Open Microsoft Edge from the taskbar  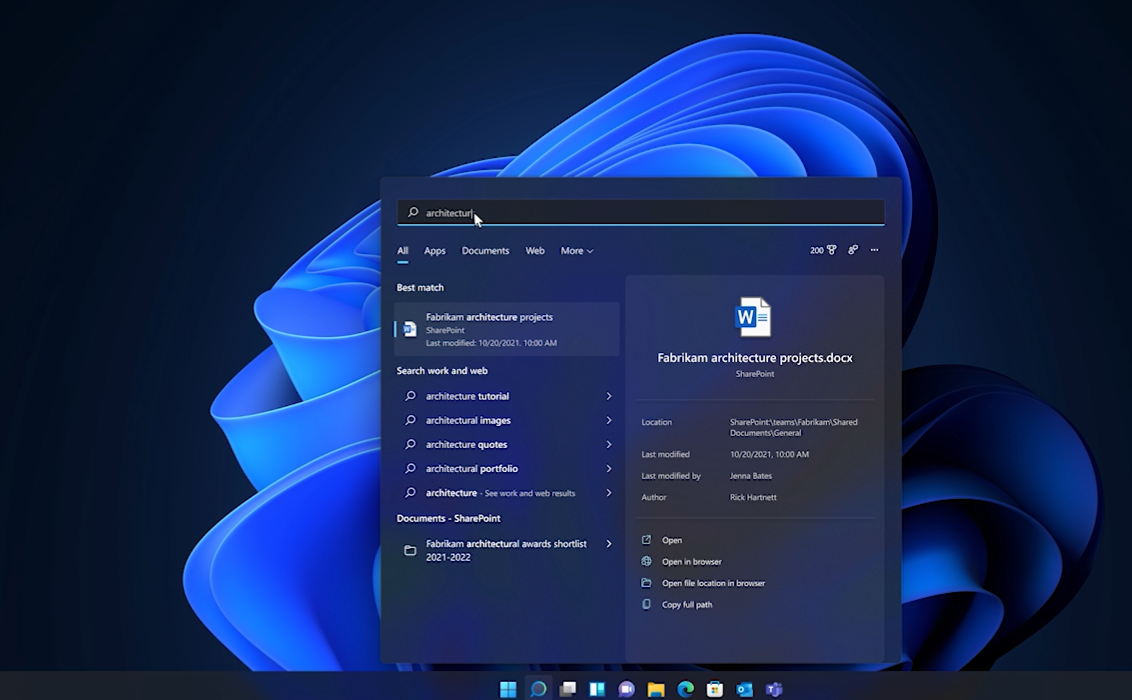(685, 689)
